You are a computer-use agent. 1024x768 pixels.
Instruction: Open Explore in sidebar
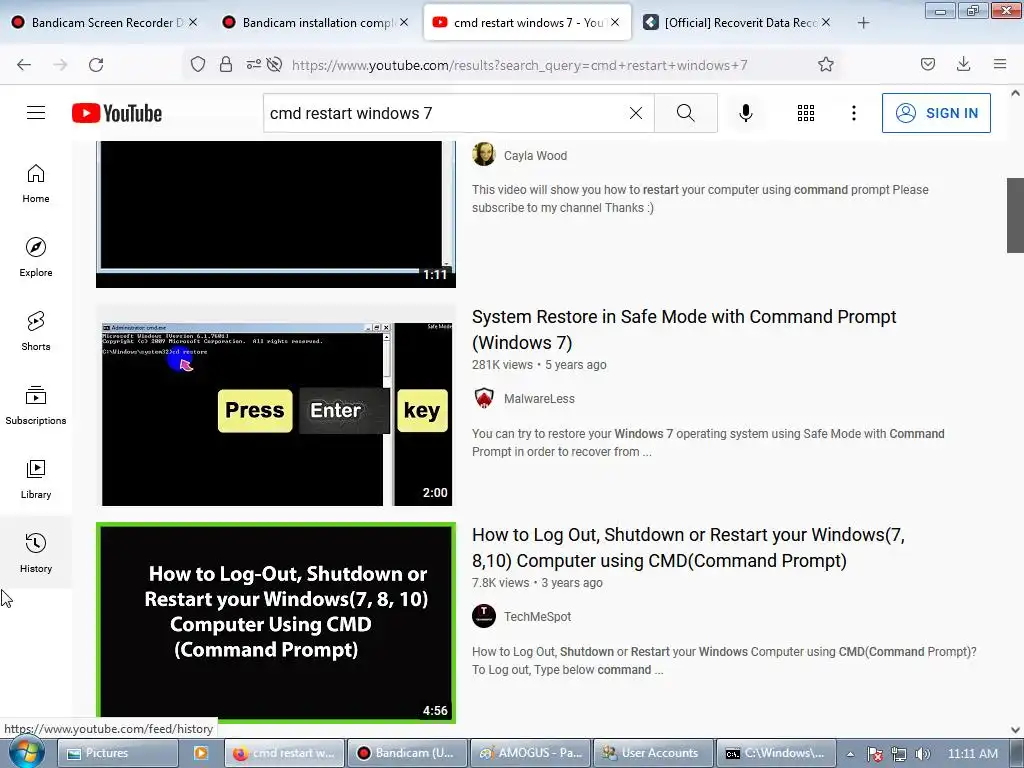36,257
